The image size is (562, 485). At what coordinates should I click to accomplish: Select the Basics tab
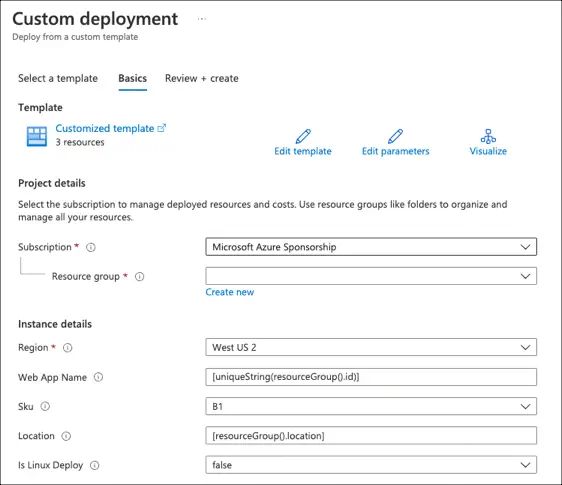pyautogui.click(x=133, y=78)
